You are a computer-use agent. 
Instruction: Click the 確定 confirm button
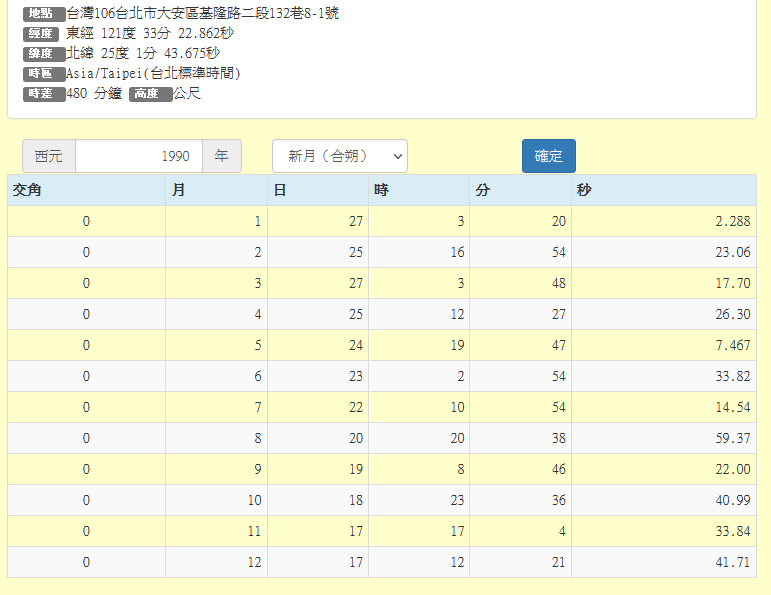click(548, 156)
